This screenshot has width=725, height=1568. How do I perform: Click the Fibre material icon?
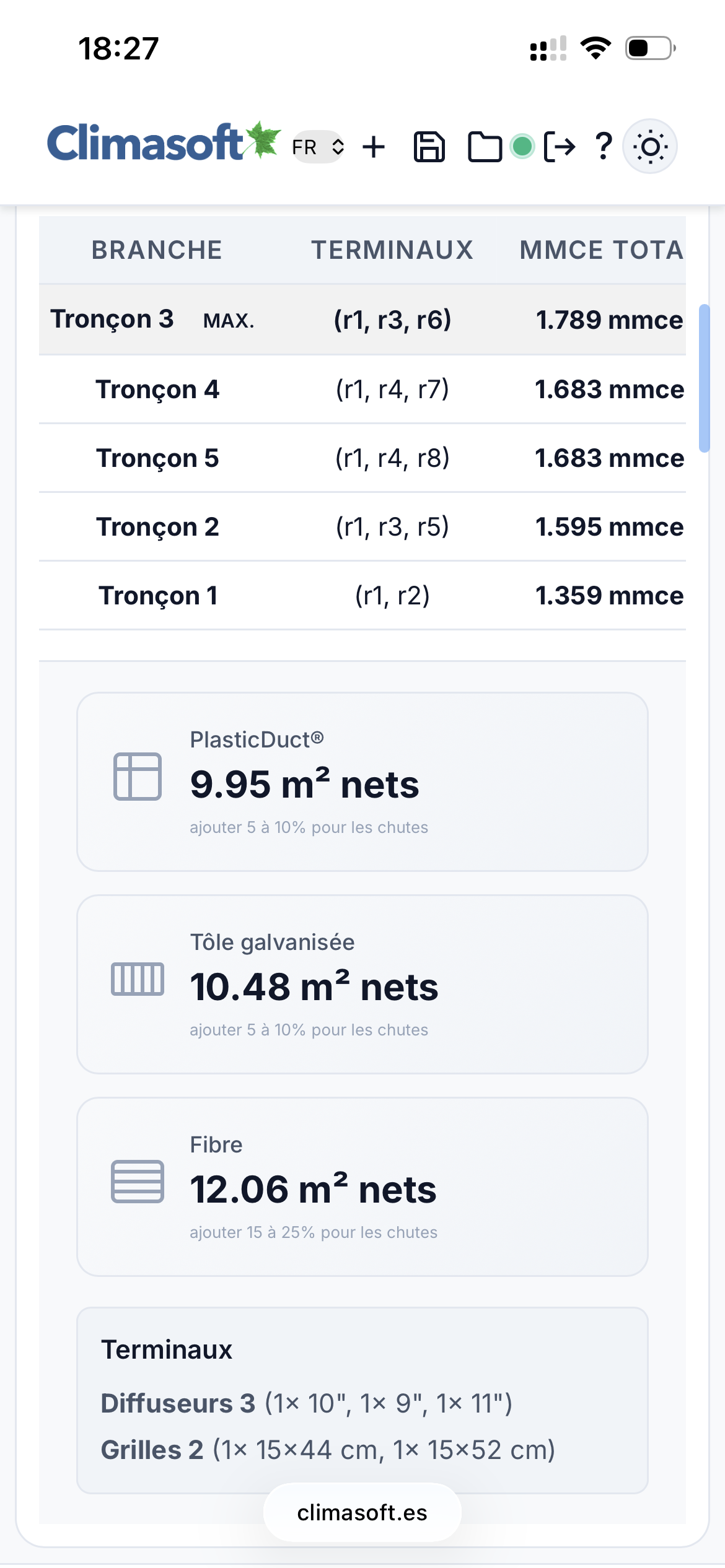(x=138, y=1182)
